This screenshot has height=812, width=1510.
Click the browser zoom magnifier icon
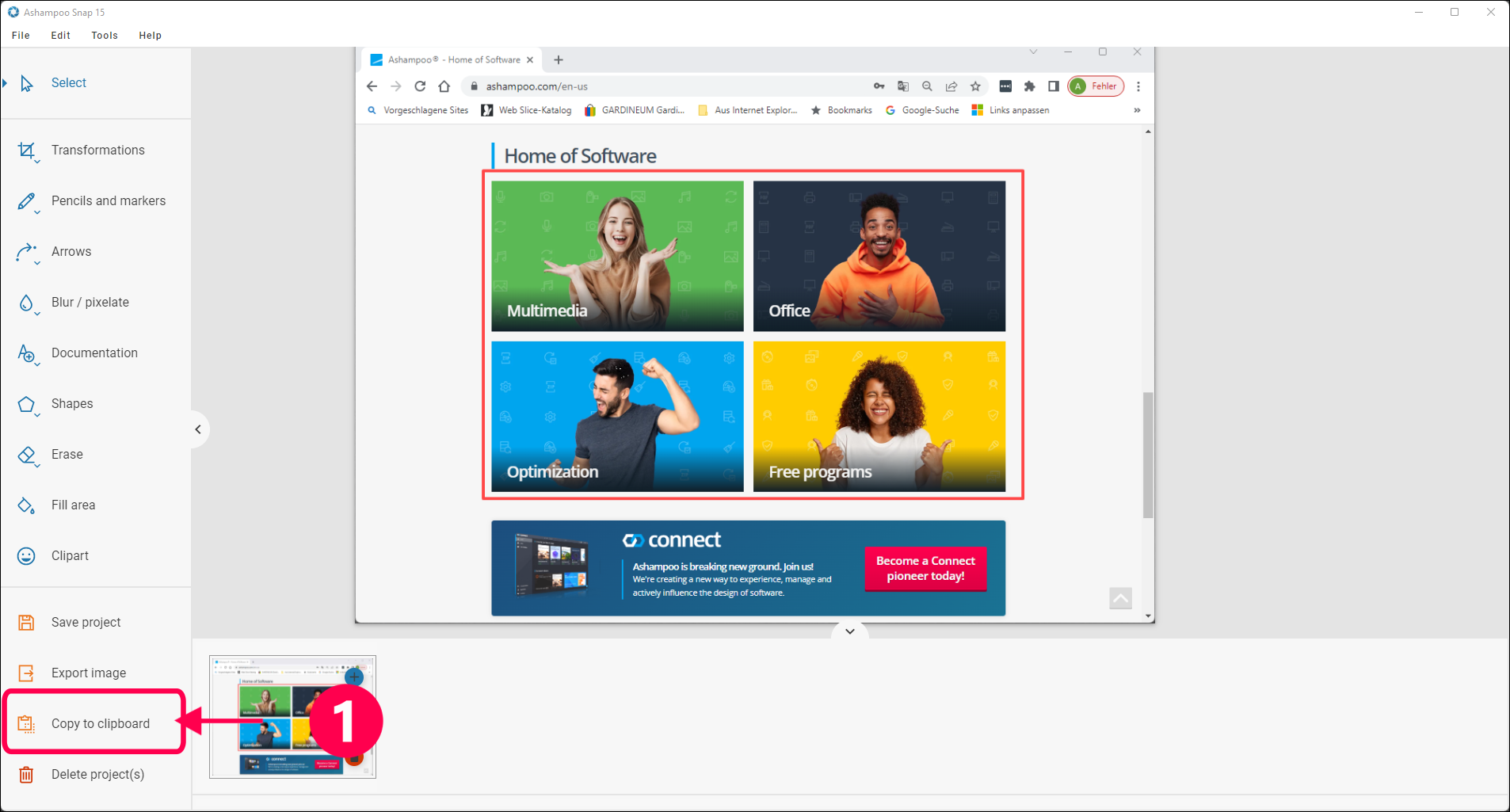point(927,86)
